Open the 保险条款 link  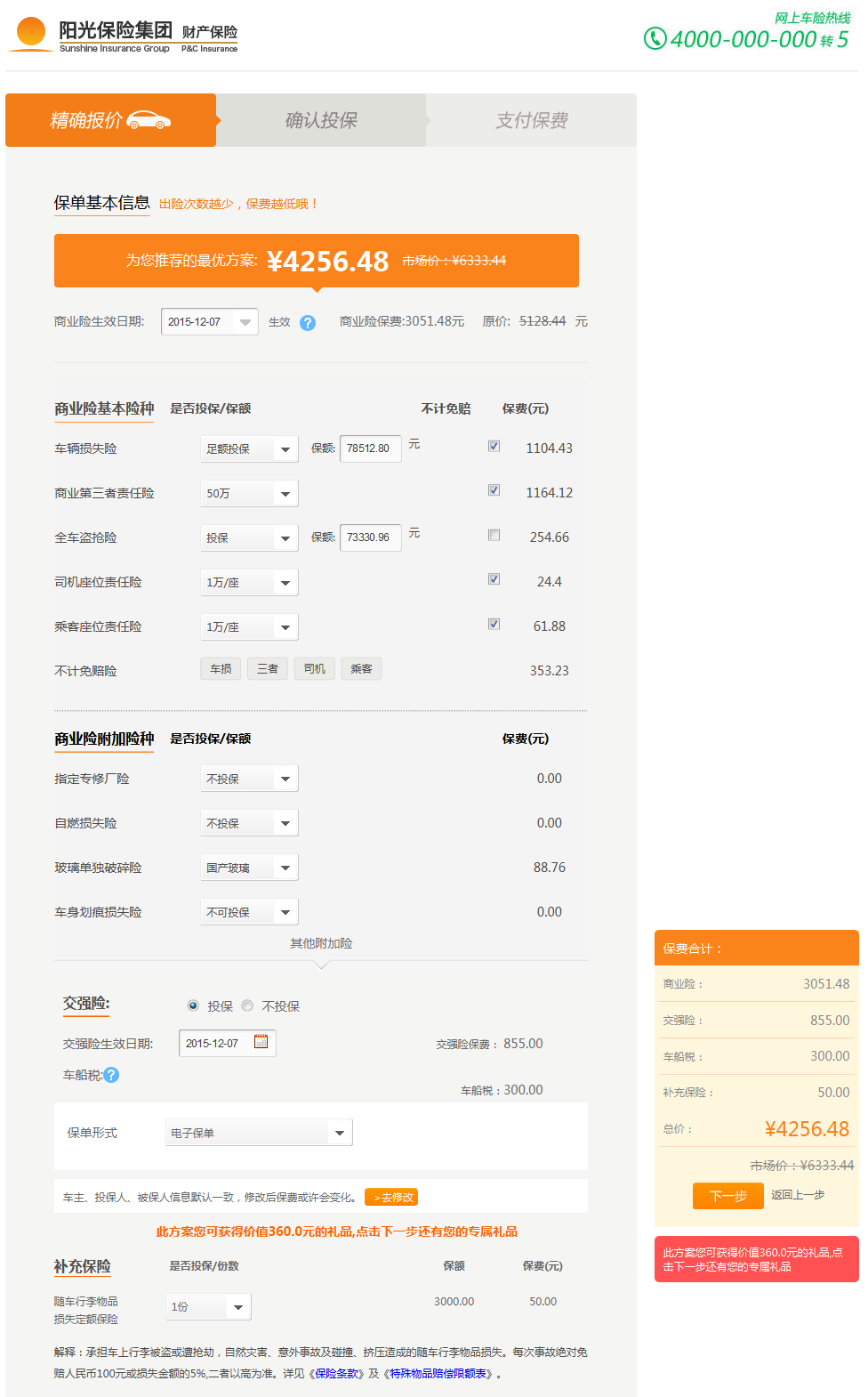(x=339, y=1374)
